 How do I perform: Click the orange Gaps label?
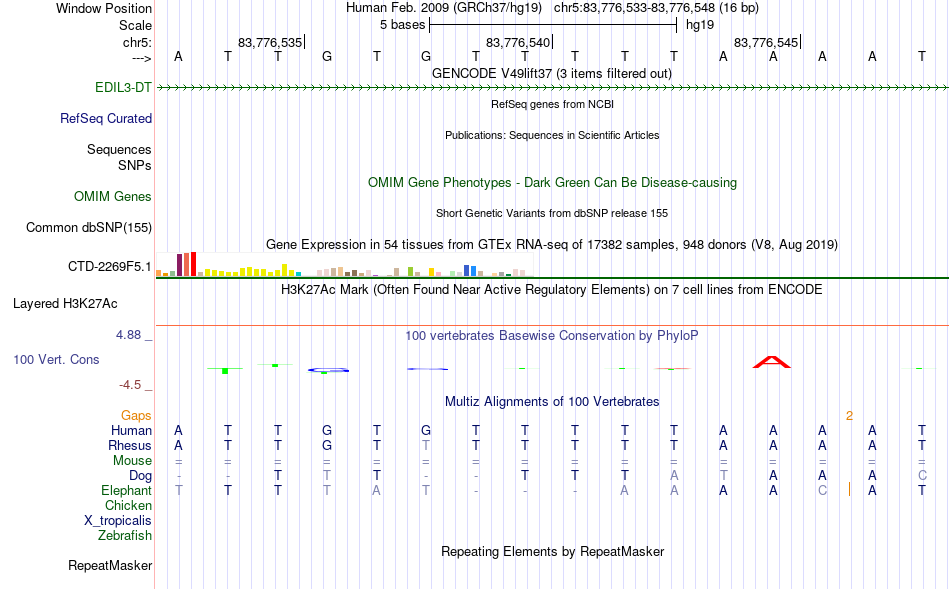[136, 415]
